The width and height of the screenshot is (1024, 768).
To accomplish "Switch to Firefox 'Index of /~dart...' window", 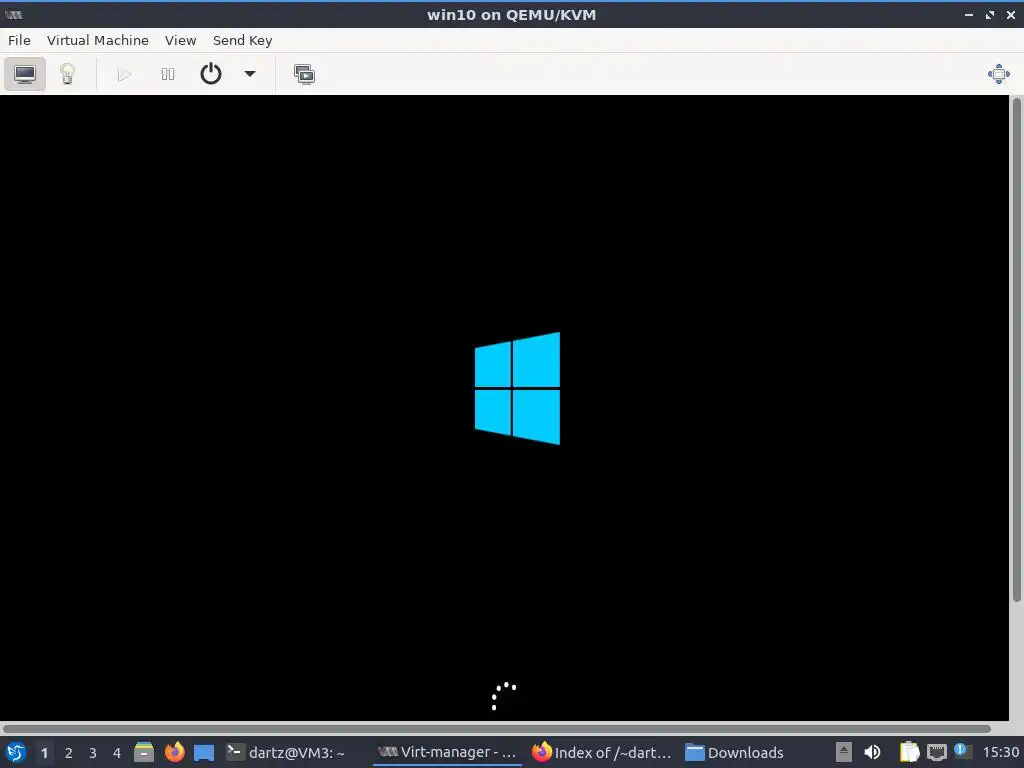I will tap(601, 752).
